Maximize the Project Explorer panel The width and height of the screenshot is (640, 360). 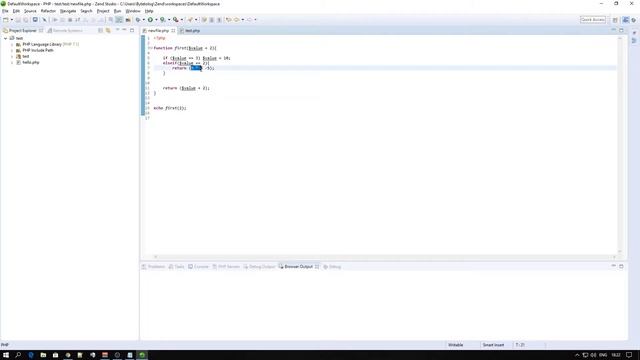point(132,30)
